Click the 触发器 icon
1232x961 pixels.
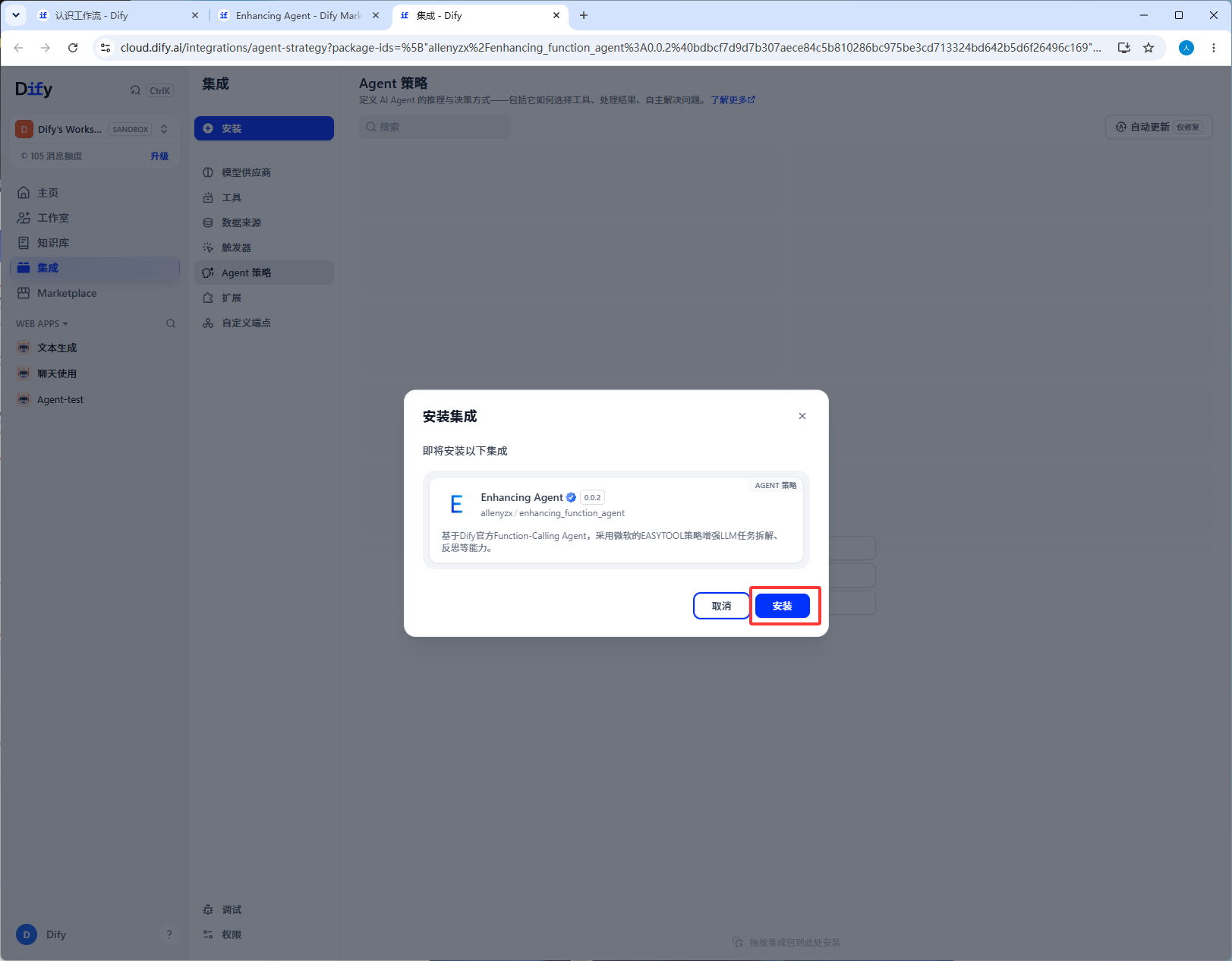tap(208, 247)
